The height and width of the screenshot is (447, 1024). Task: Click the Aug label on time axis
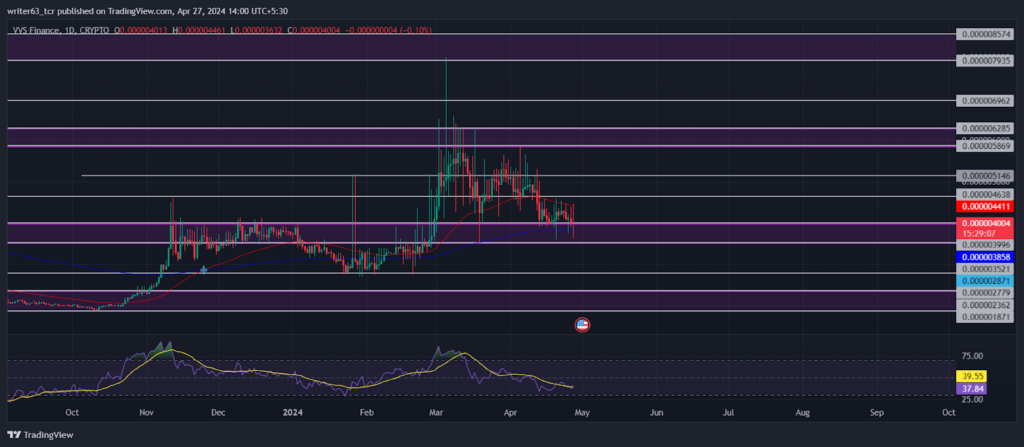click(x=803, y=413)
